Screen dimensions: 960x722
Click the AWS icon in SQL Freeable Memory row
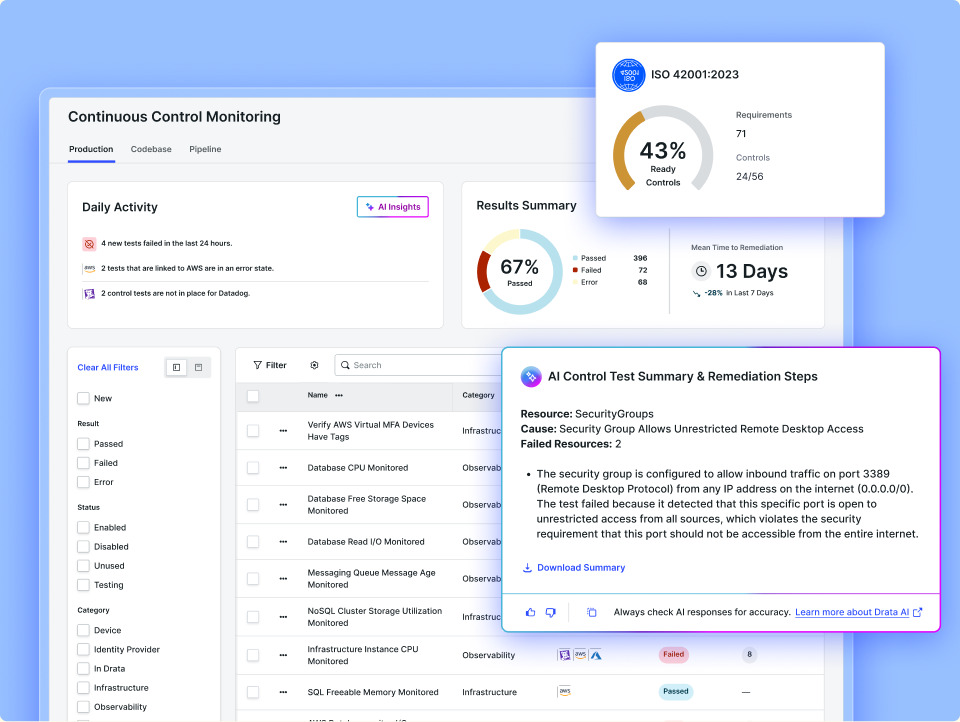point(564,691)
